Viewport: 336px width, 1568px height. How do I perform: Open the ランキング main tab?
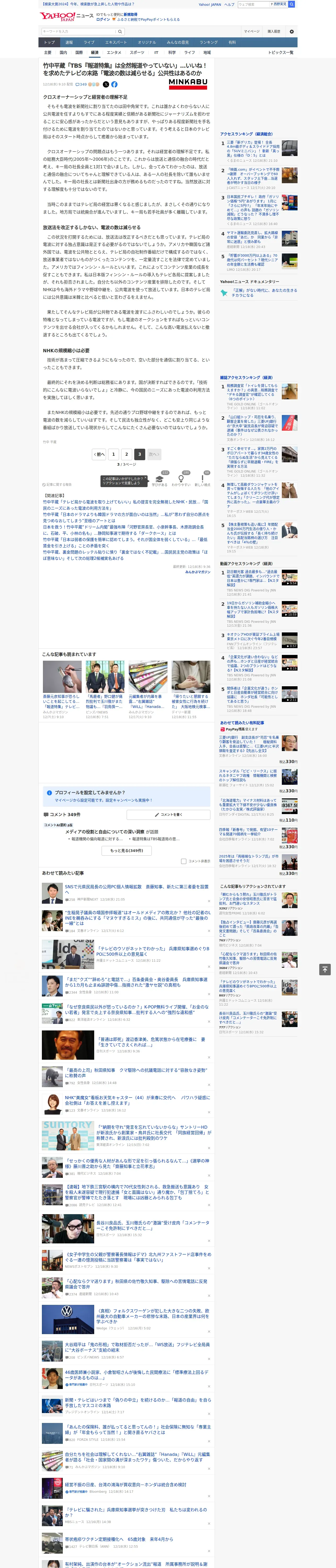[209, 42]
